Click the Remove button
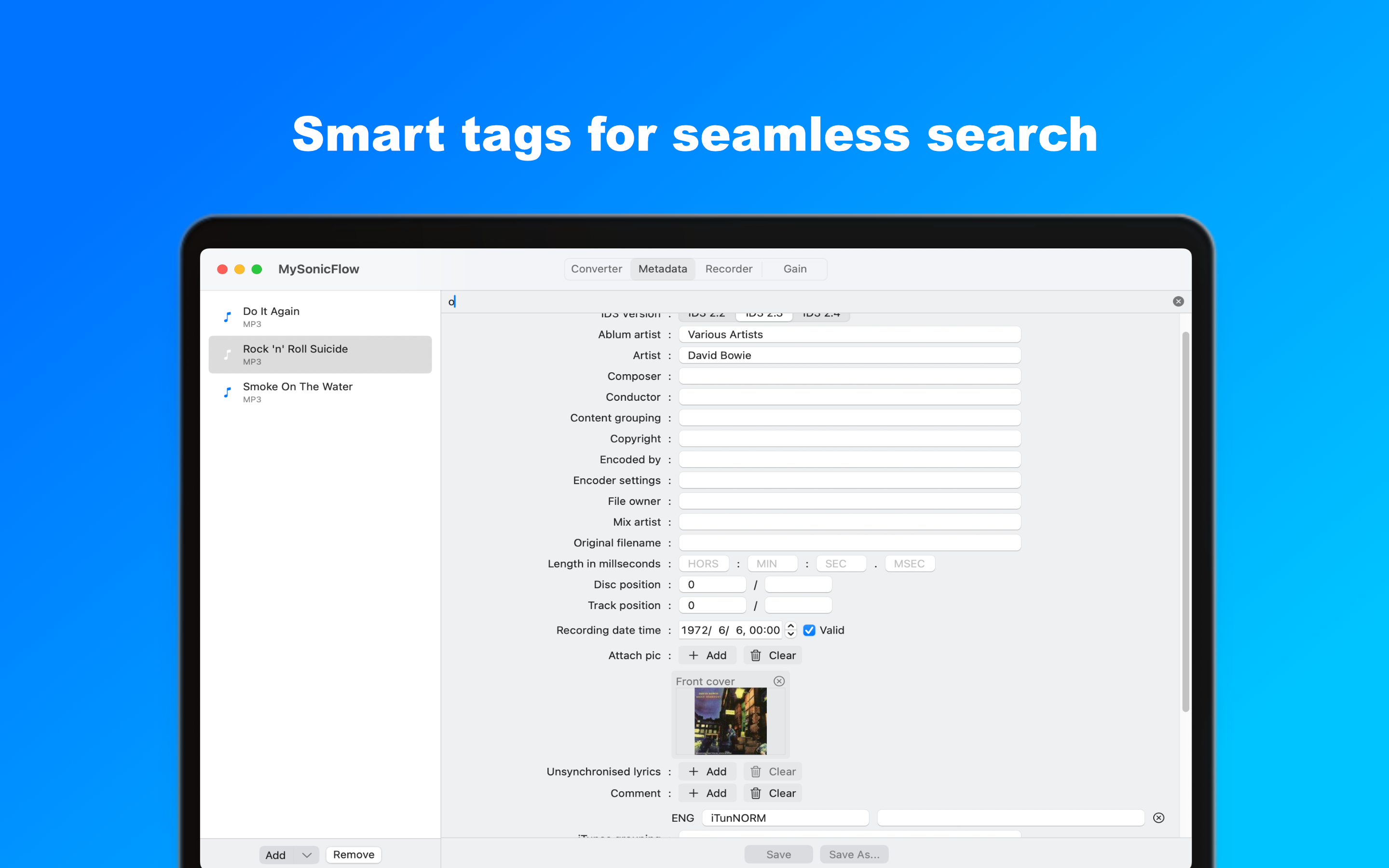1389x868 pixels. [354, 855]
